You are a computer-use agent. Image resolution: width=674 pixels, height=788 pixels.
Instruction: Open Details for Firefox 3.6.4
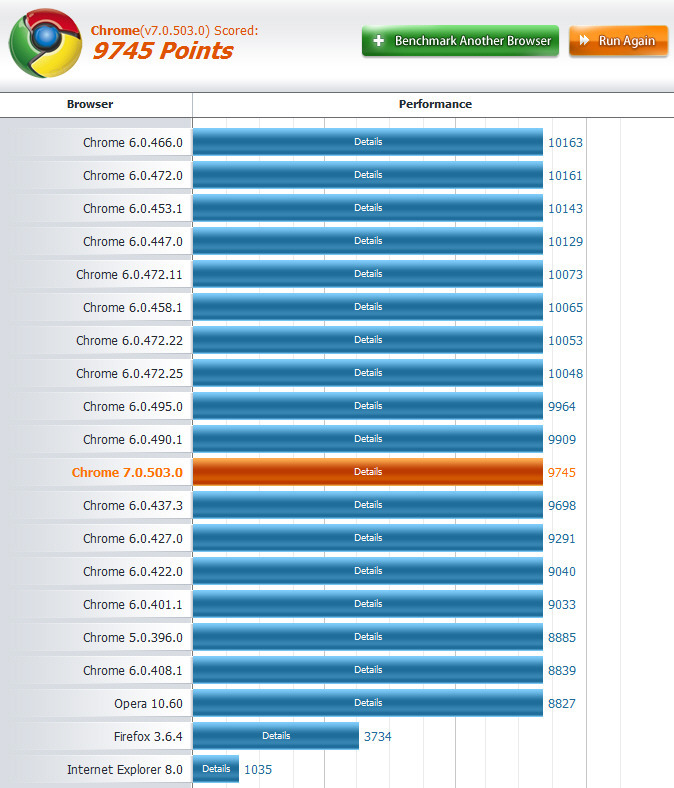[276, 736]
